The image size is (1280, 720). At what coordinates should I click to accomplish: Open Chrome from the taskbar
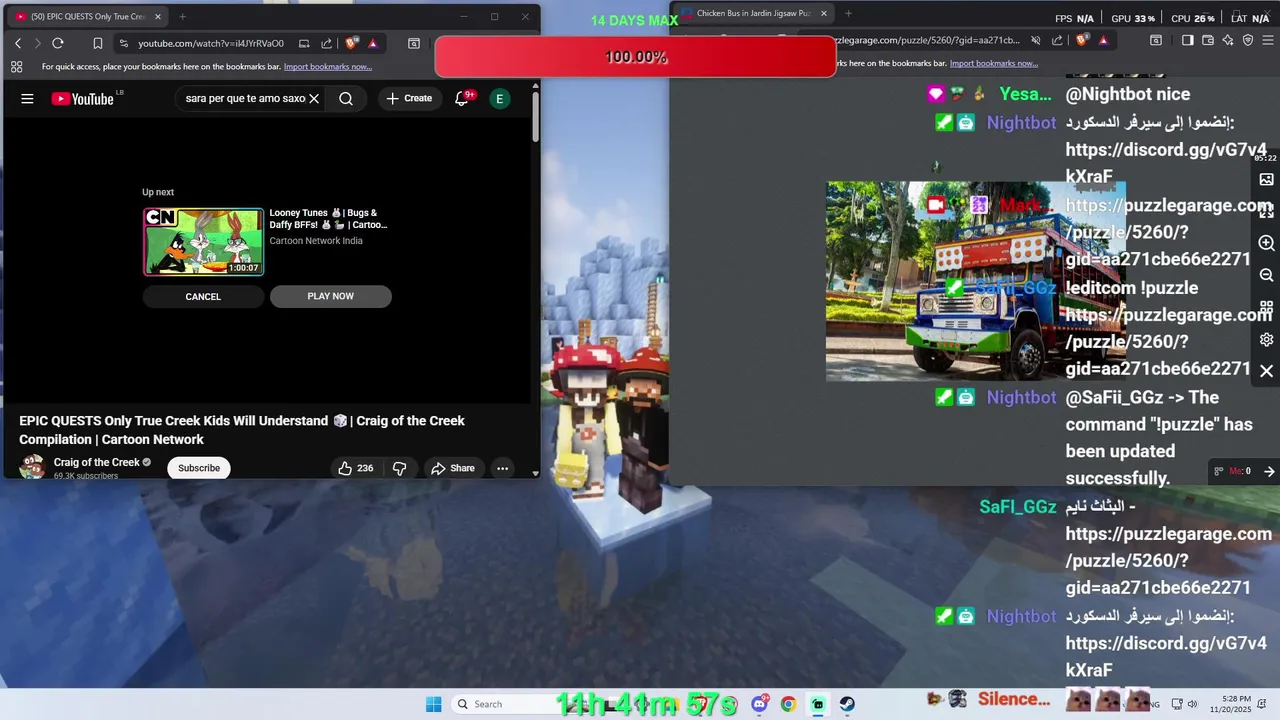click(788, 704)
